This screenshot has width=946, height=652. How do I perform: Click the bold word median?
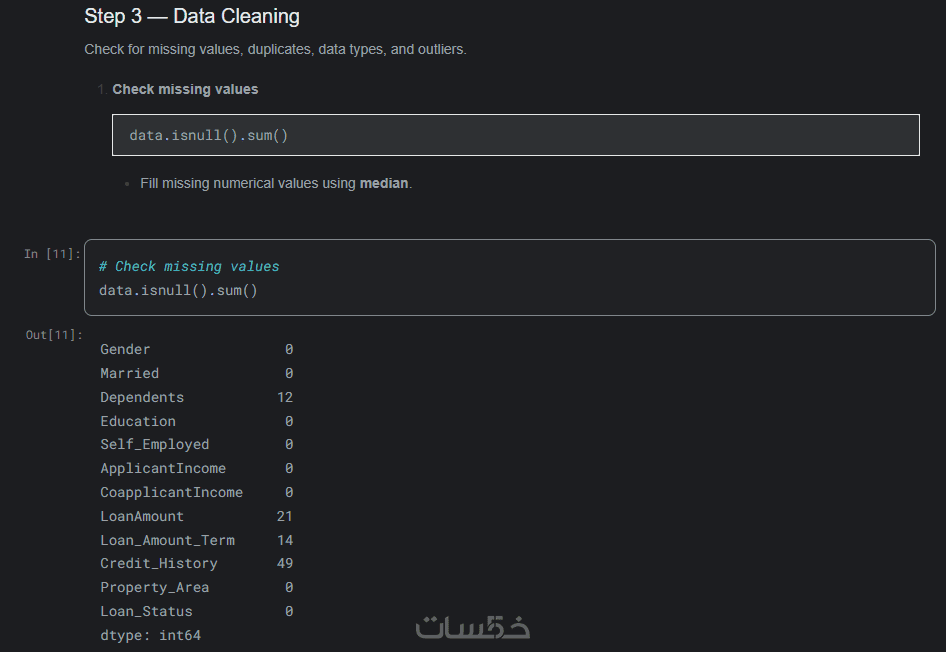coord(384,183)
